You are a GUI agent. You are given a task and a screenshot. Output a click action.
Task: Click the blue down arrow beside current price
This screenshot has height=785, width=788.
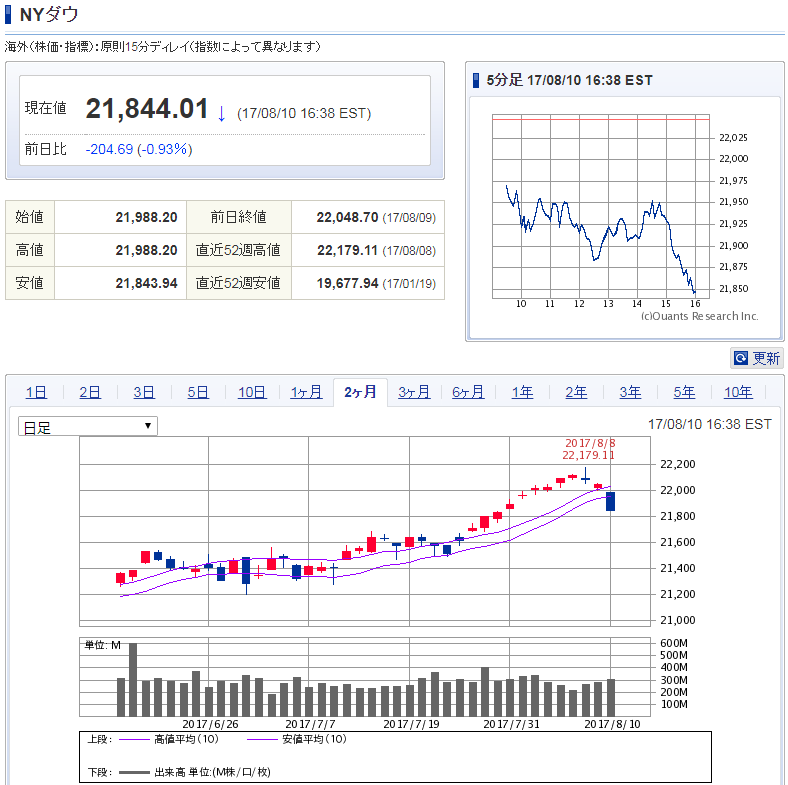point(221,112)
